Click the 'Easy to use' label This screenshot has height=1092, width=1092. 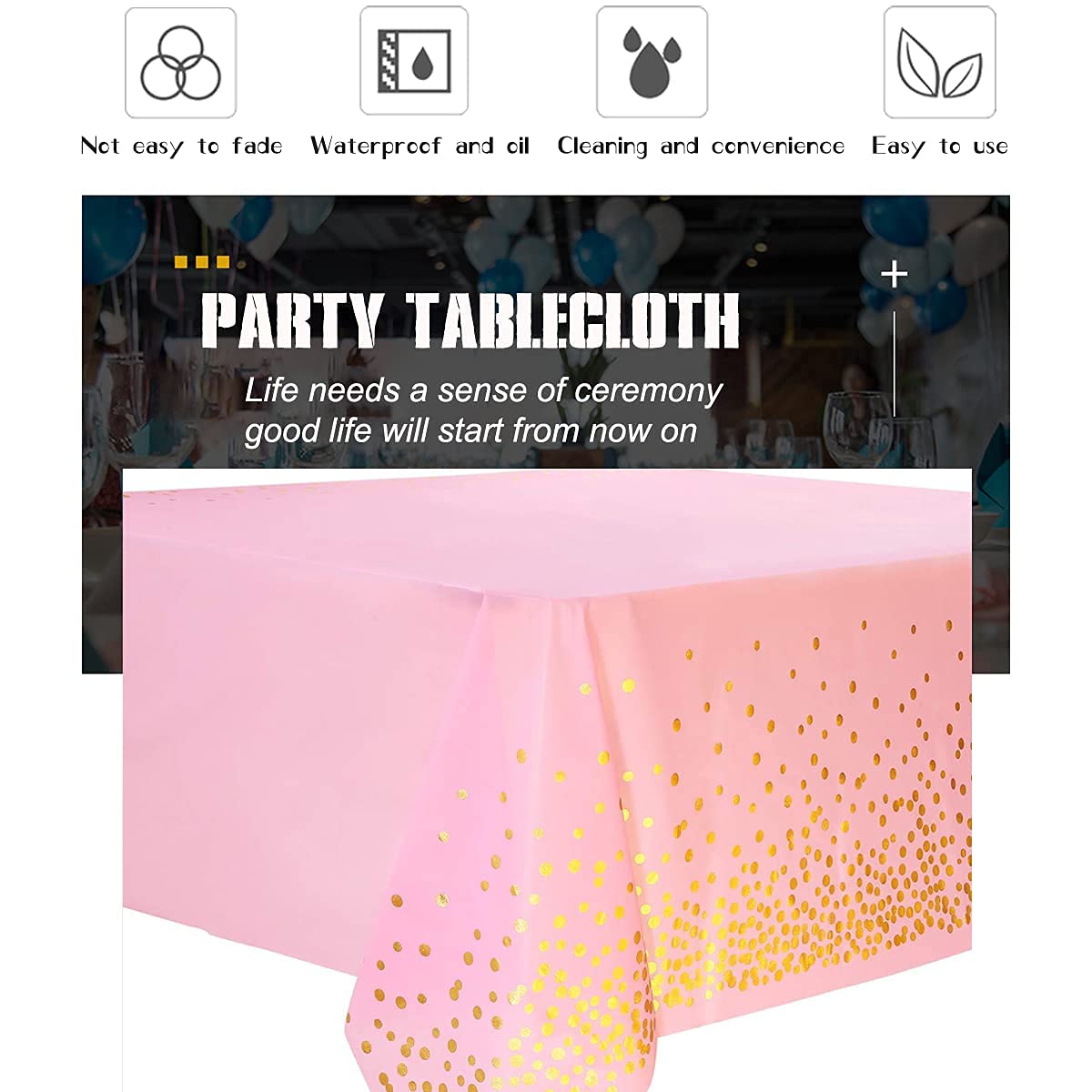coord(940,147)
